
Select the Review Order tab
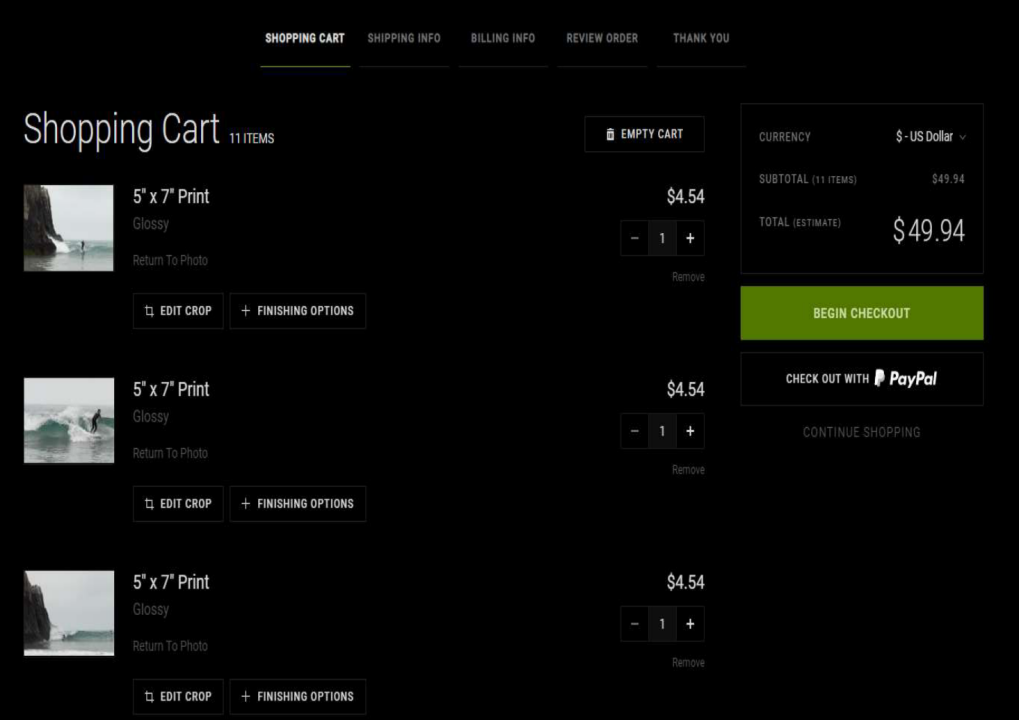tap(602, 38)
